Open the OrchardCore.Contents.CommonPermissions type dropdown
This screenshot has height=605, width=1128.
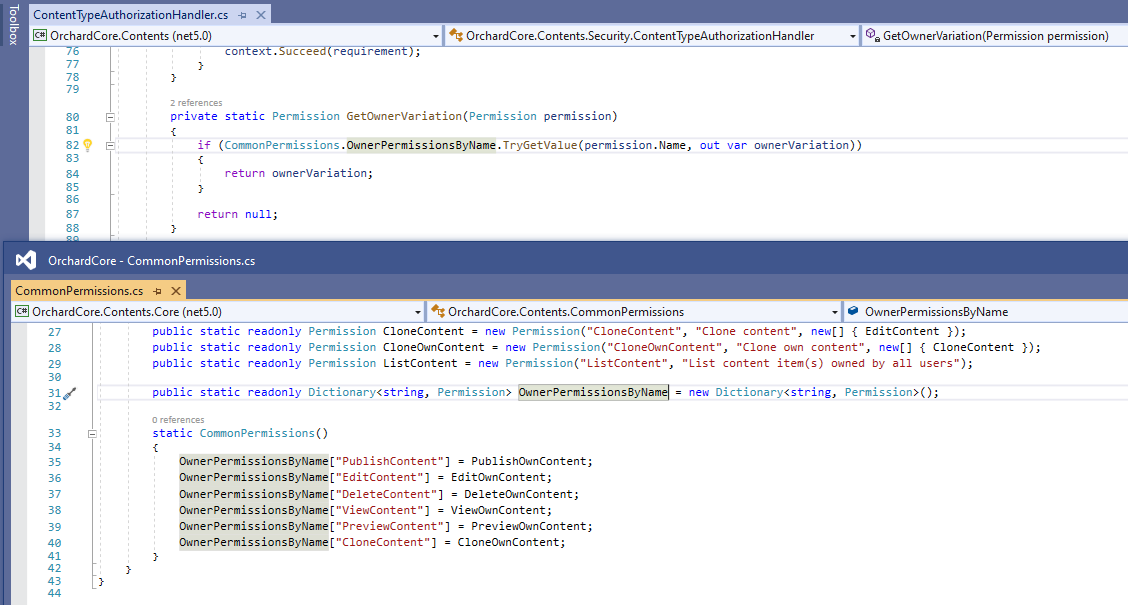[834, 312]
